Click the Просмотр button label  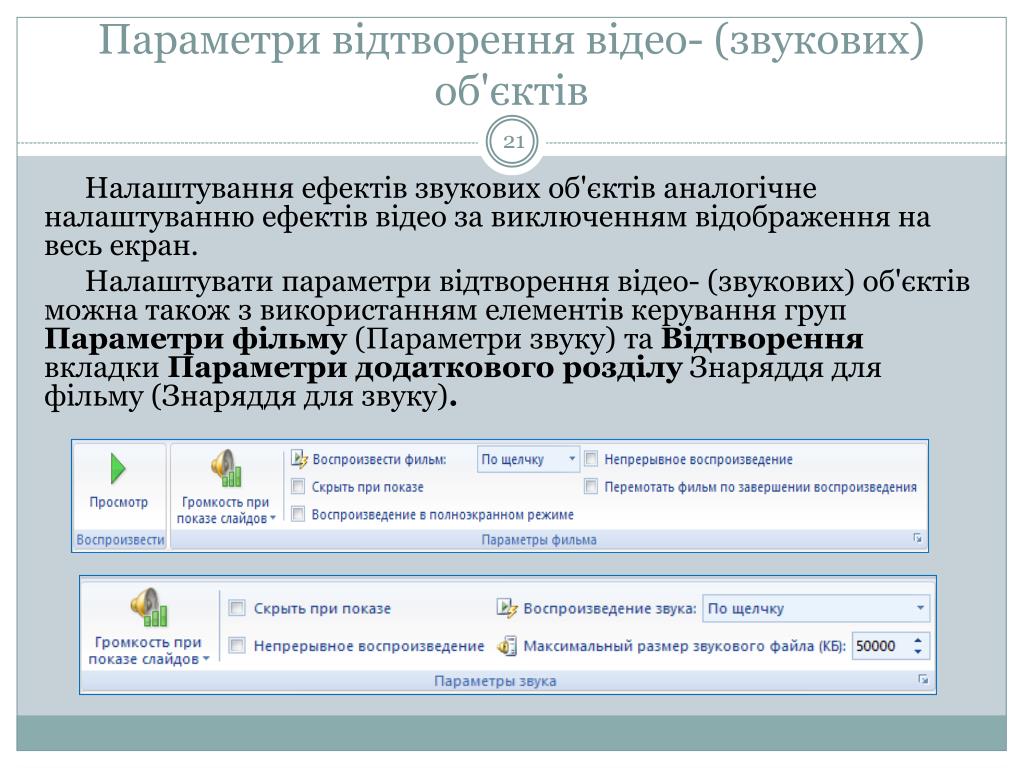click(118, 502)
